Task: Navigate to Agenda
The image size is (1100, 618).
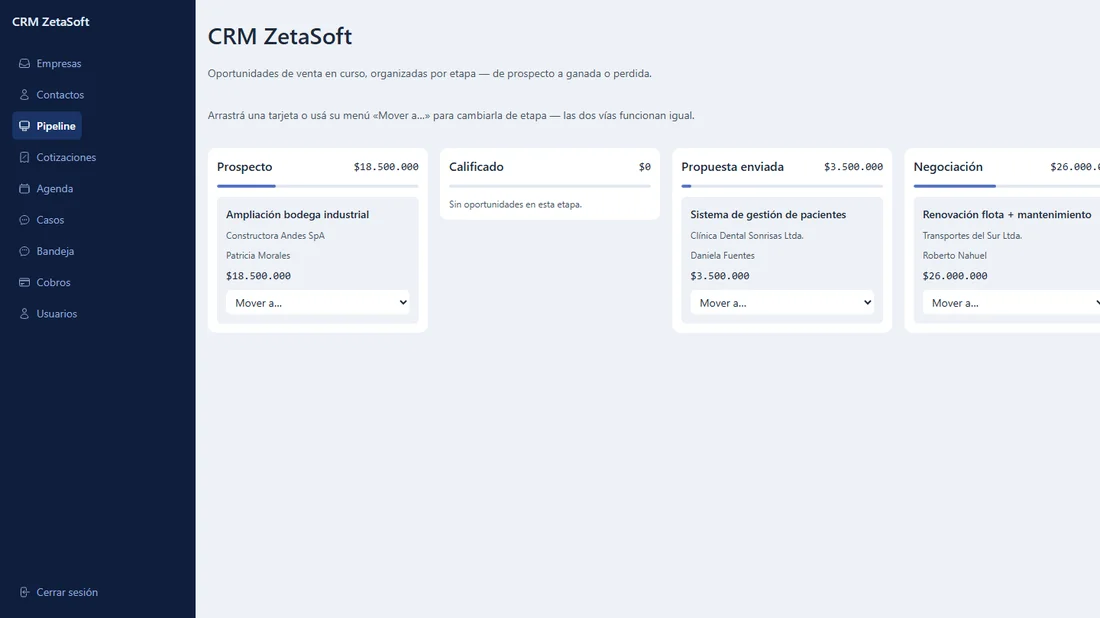Action: pos(46,189)
